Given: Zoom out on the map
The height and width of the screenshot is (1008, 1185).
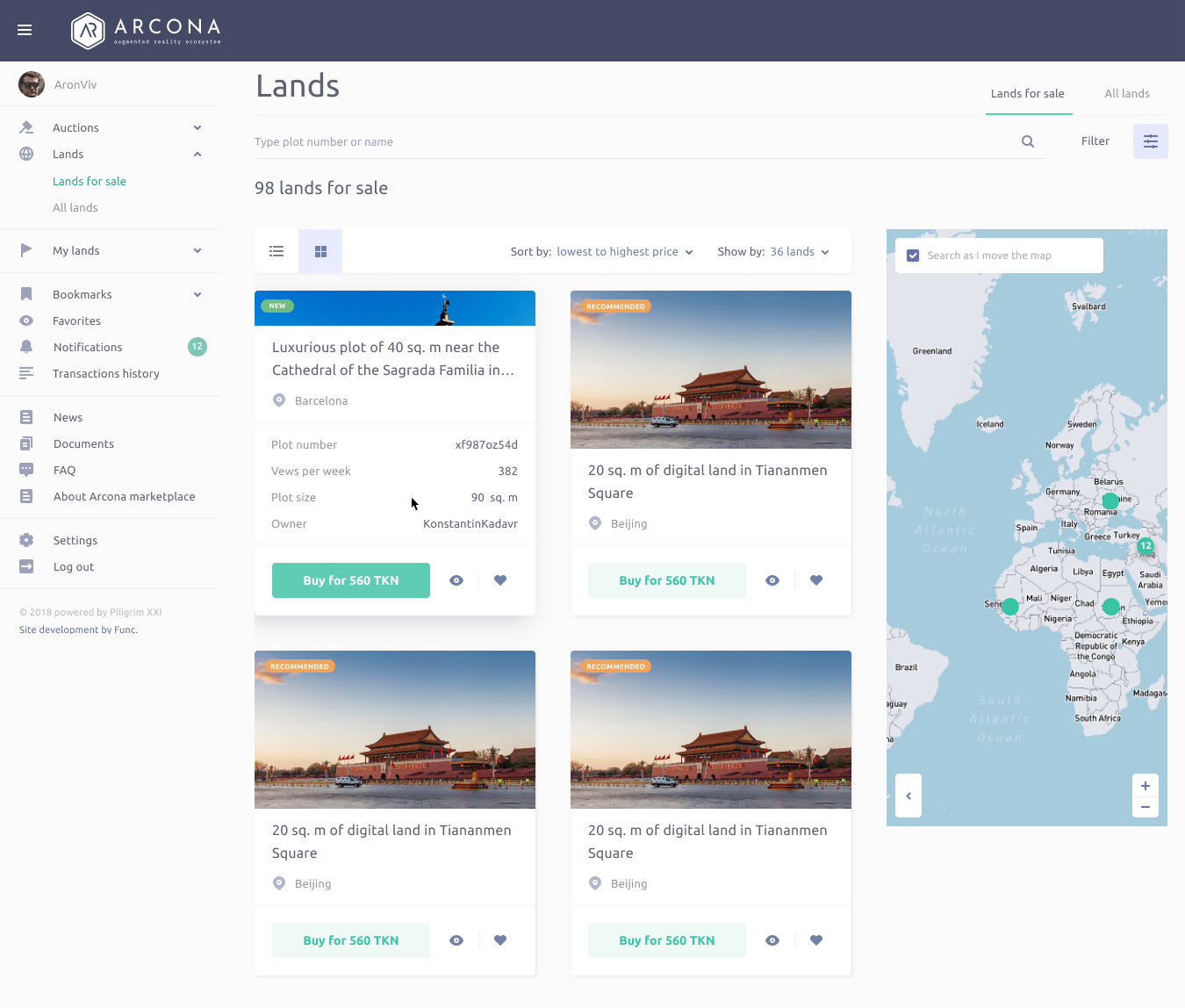Looking at the screenshot, I should (x=1145, y=807).
